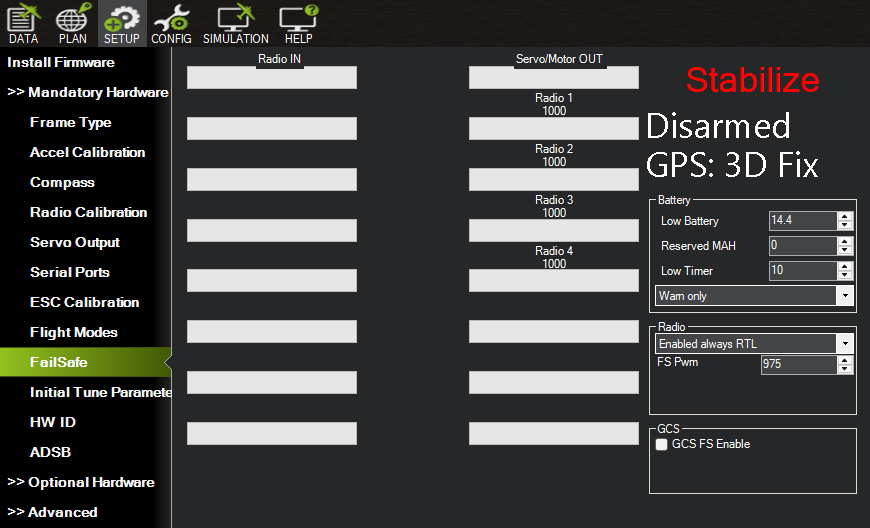Screen dimensions: 870x528
Task: Enable the GCS FS Enable checkbox
Action: [661, 444]
